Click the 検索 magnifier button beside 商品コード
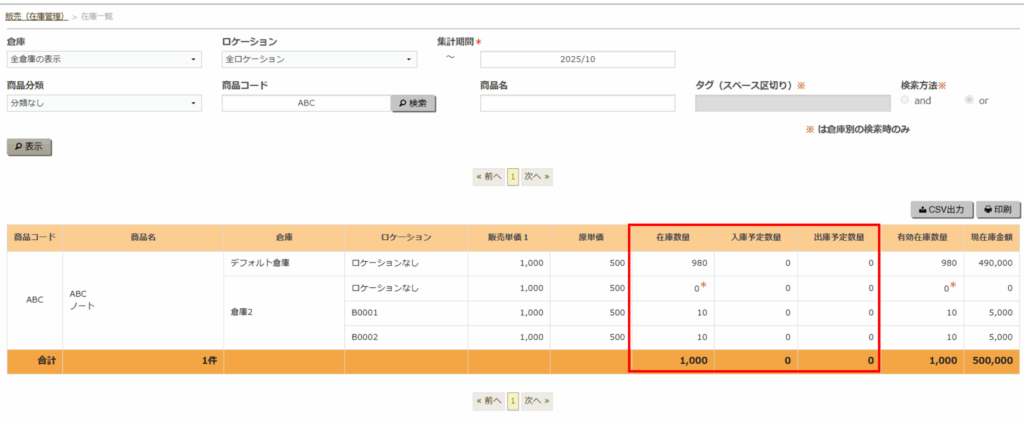The width and height of the screenshot is (1024, 423). point(413,103)
